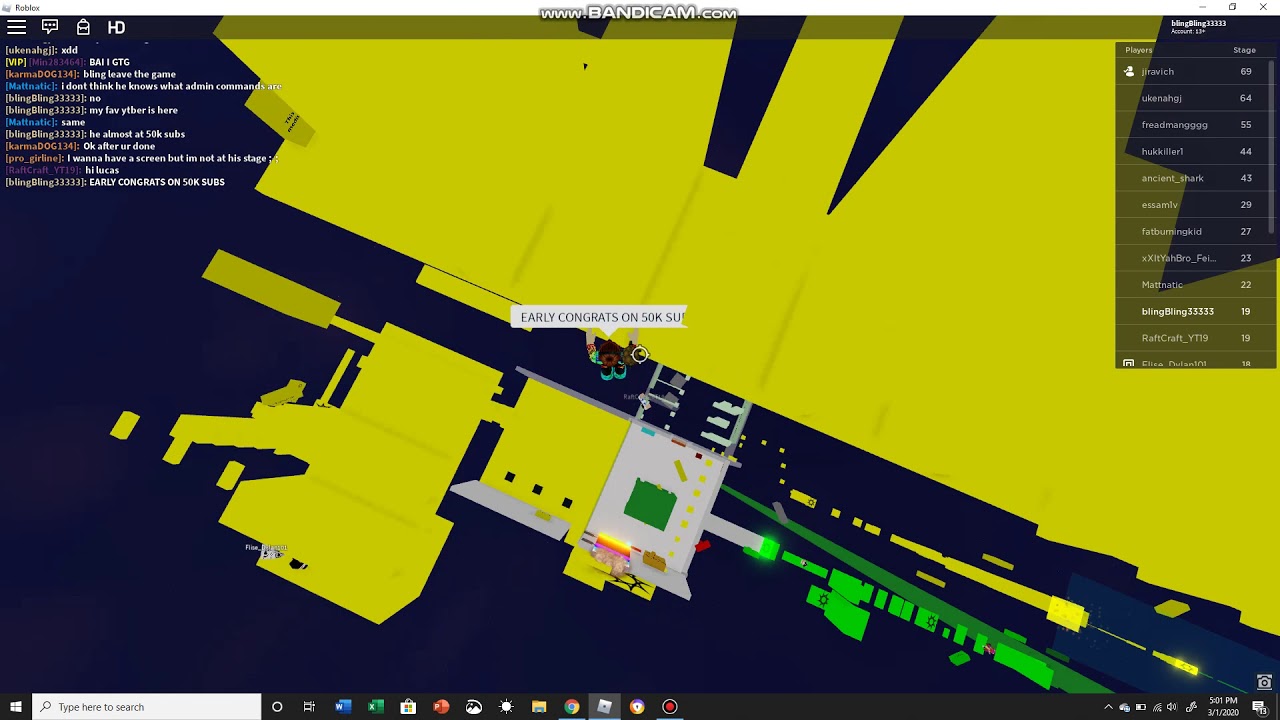Click the pen workspace link tray icon
Screen dimensions: 1280x720
pos(1191,707)
